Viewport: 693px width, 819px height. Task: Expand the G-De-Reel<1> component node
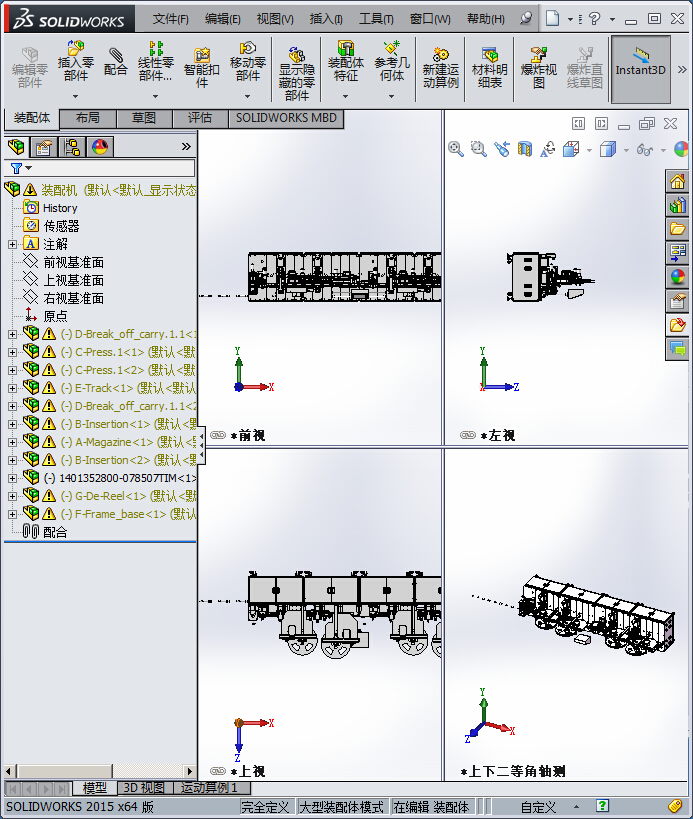(13, 496)
